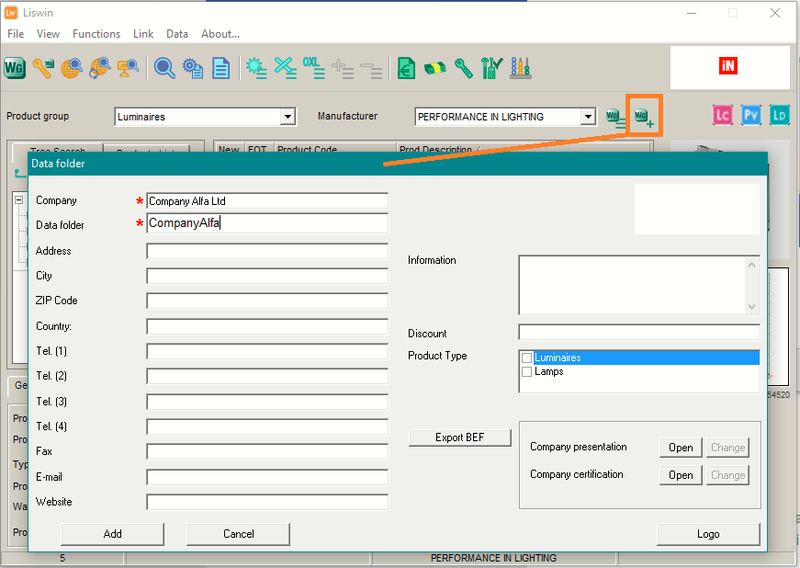Click the Information box scroll-down arrow
The image size is (800, 568).
[752, 307]
